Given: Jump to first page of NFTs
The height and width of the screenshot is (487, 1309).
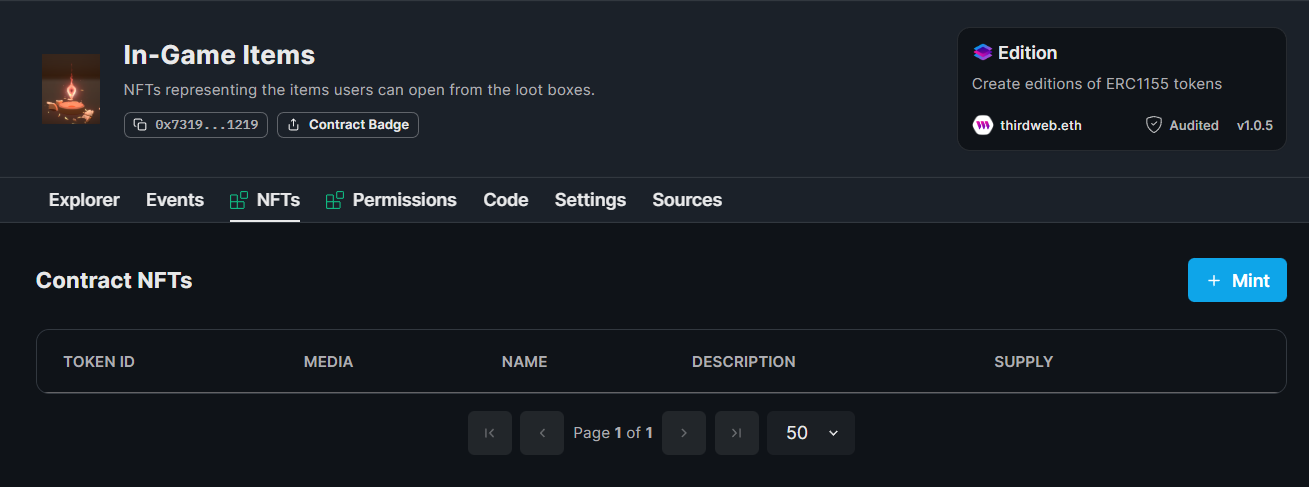Looking at the screenshot, I should pos(490,433).
